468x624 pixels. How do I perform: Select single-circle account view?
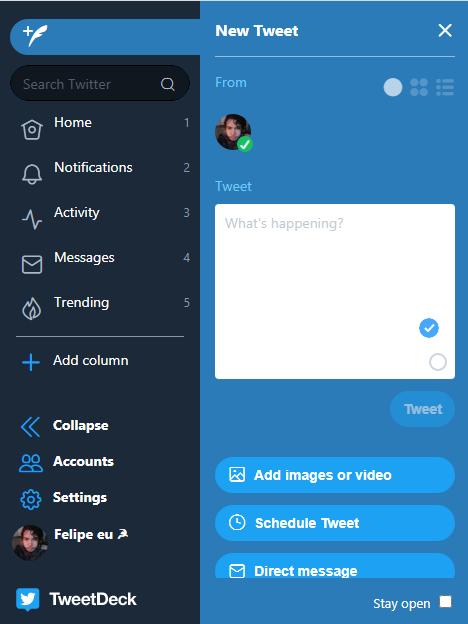(x=393, y=87)
